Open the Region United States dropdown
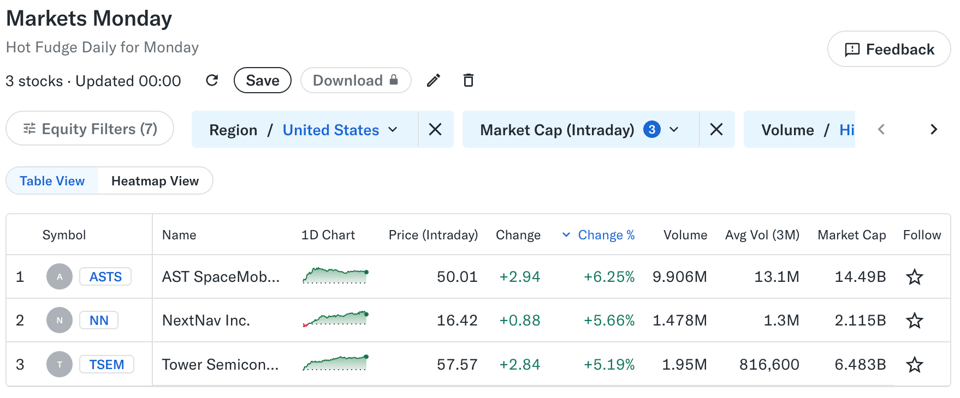This screenshot has width=960, height=398. (305, 129)
